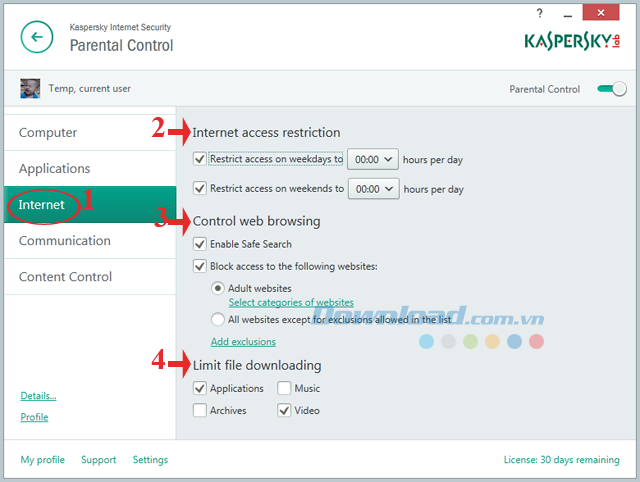Uncheck Restrict access on weekdays

200,159
